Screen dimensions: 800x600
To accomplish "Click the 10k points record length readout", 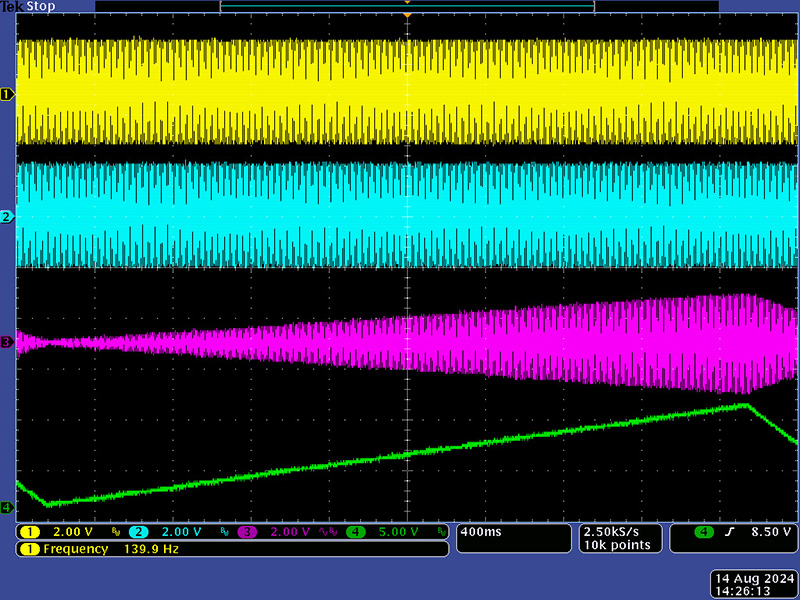I will [x=617, y=545].
